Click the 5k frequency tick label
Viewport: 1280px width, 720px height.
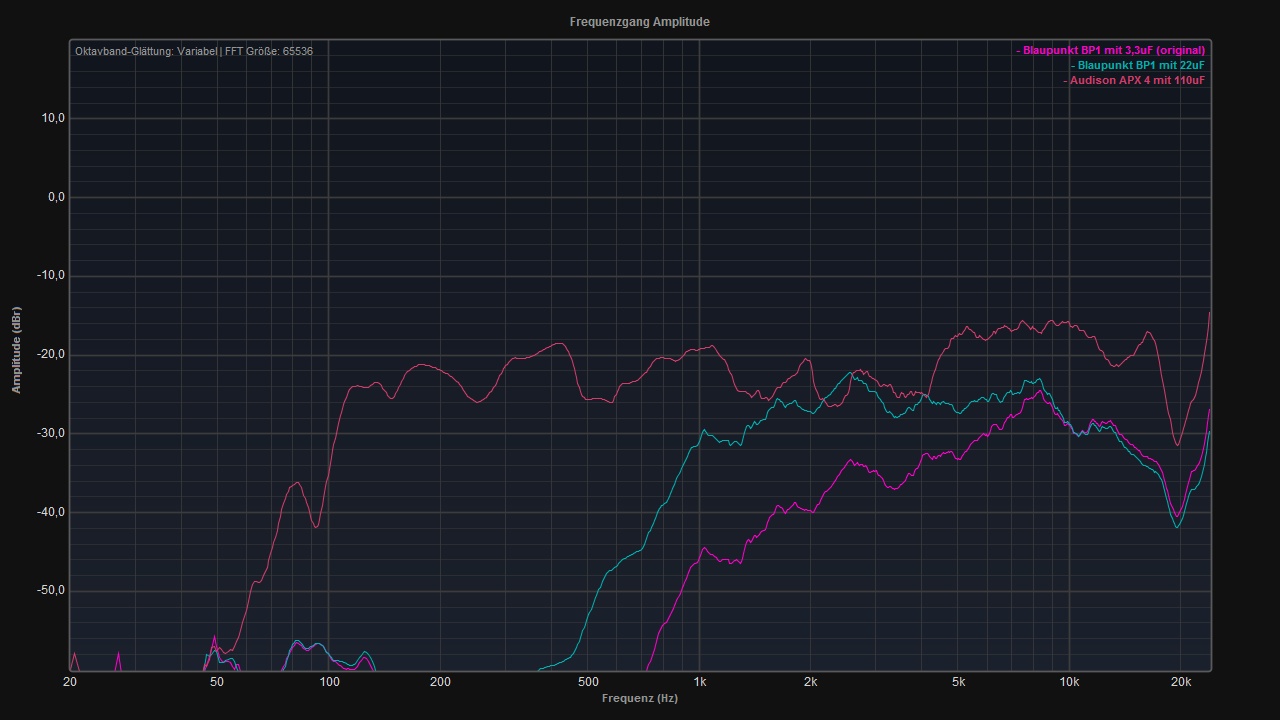[x=958, y=682]
